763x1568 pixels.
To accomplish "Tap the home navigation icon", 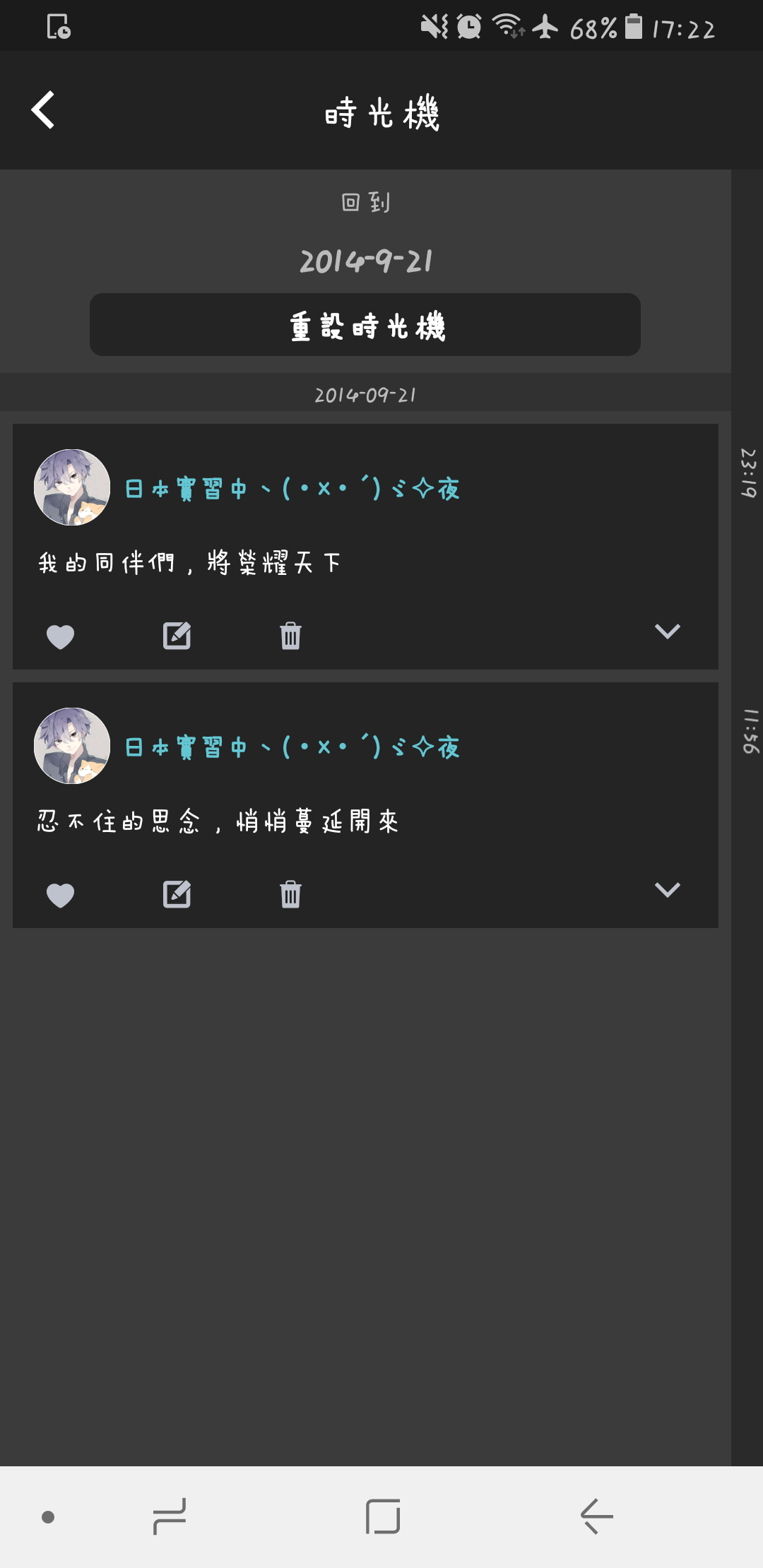I will pos(383,1516).
